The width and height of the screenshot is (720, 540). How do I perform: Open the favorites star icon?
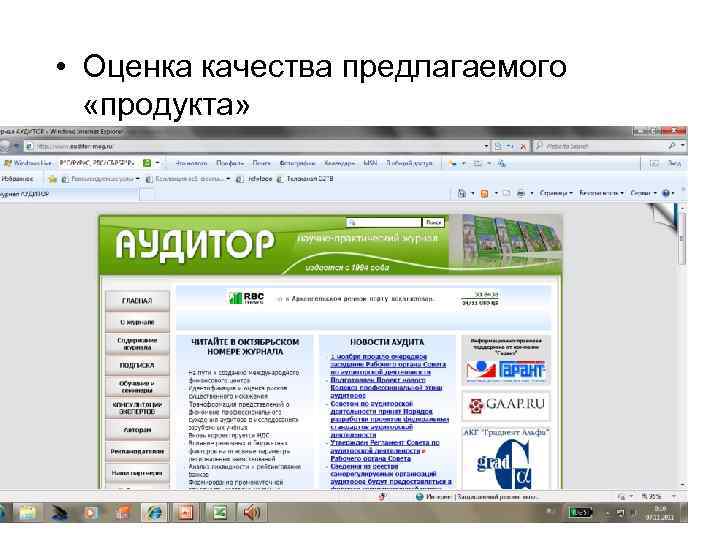pyautogui.click(x=52, y=179)
